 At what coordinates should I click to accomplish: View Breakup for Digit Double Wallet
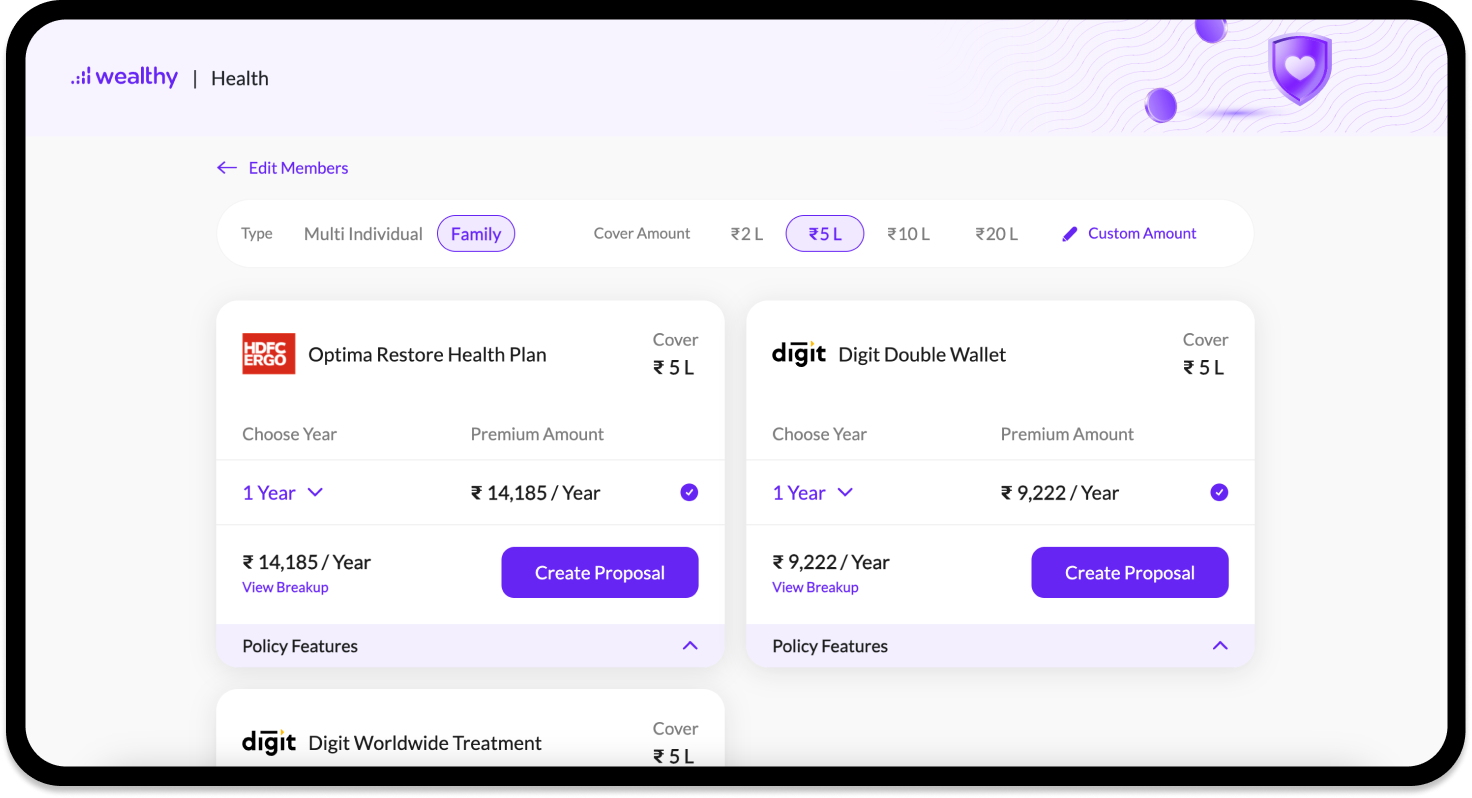pyautogui.click(x=815, y=587)
